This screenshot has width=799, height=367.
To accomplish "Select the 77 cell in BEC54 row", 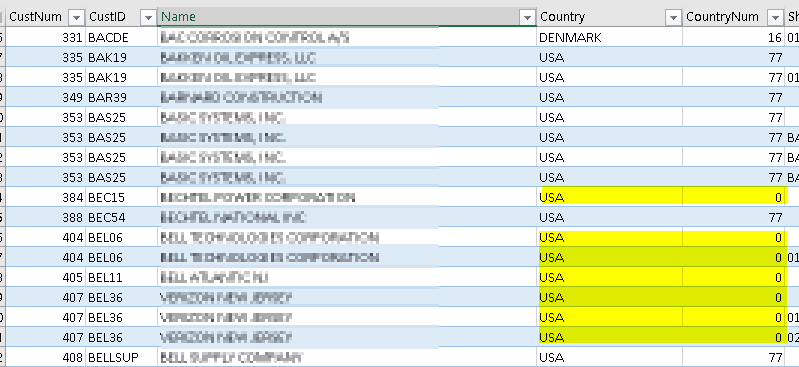I will coord(734,217).
